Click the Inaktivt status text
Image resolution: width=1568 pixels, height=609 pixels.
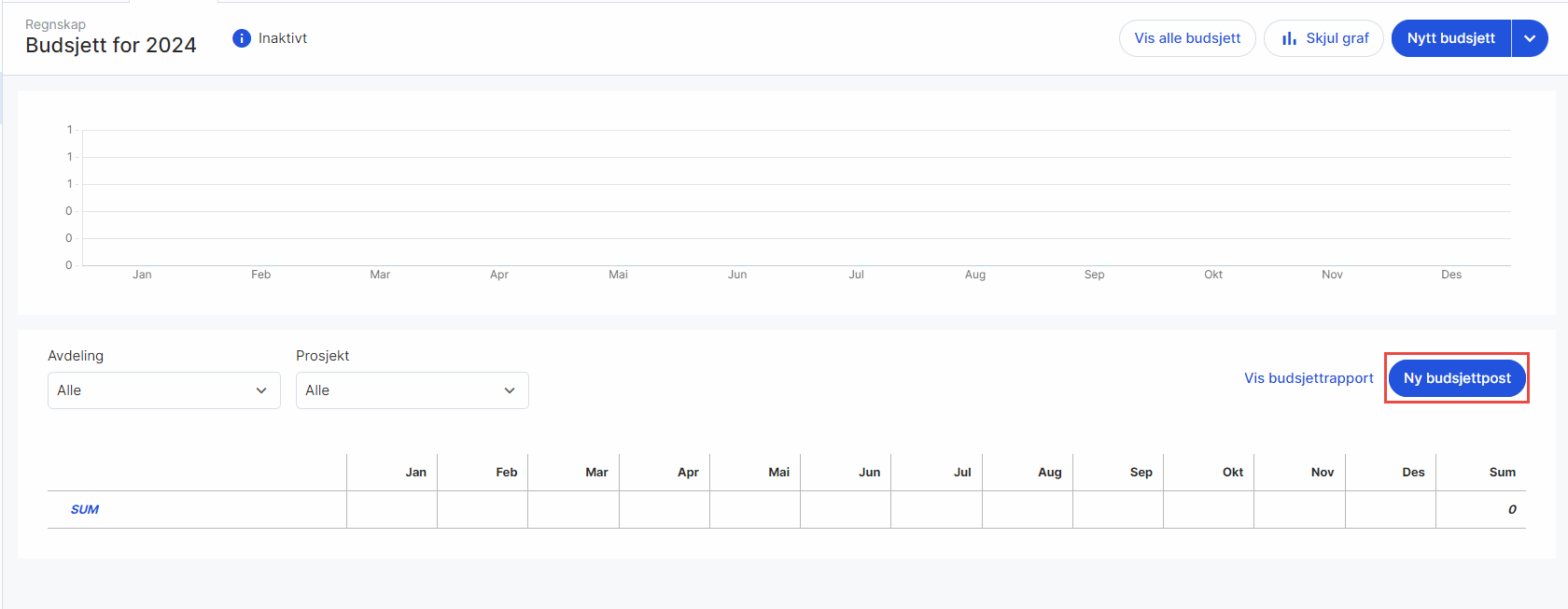tap(283, 38)
